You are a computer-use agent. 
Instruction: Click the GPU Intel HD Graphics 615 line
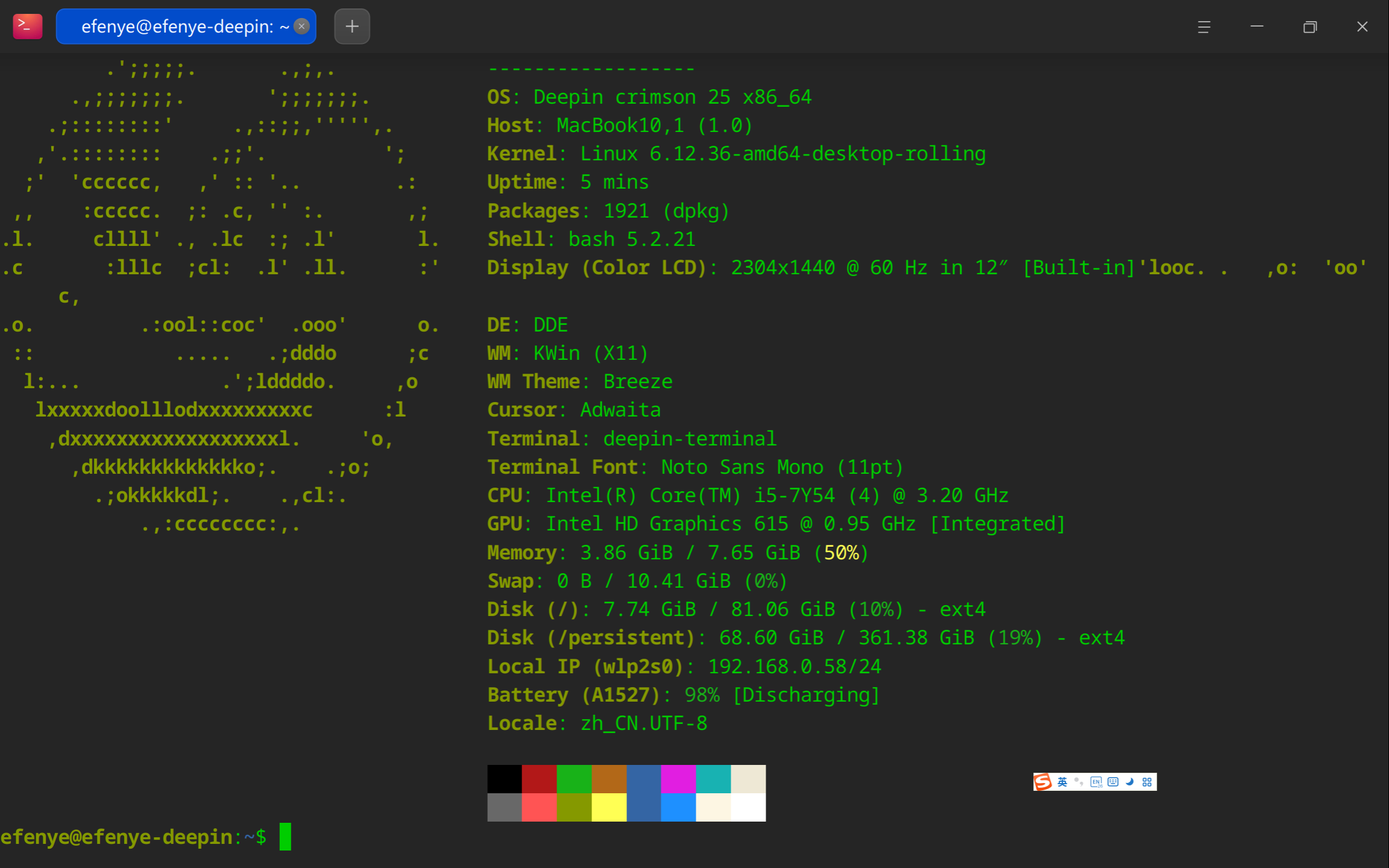pyautogui.click(x=776, y=524)
